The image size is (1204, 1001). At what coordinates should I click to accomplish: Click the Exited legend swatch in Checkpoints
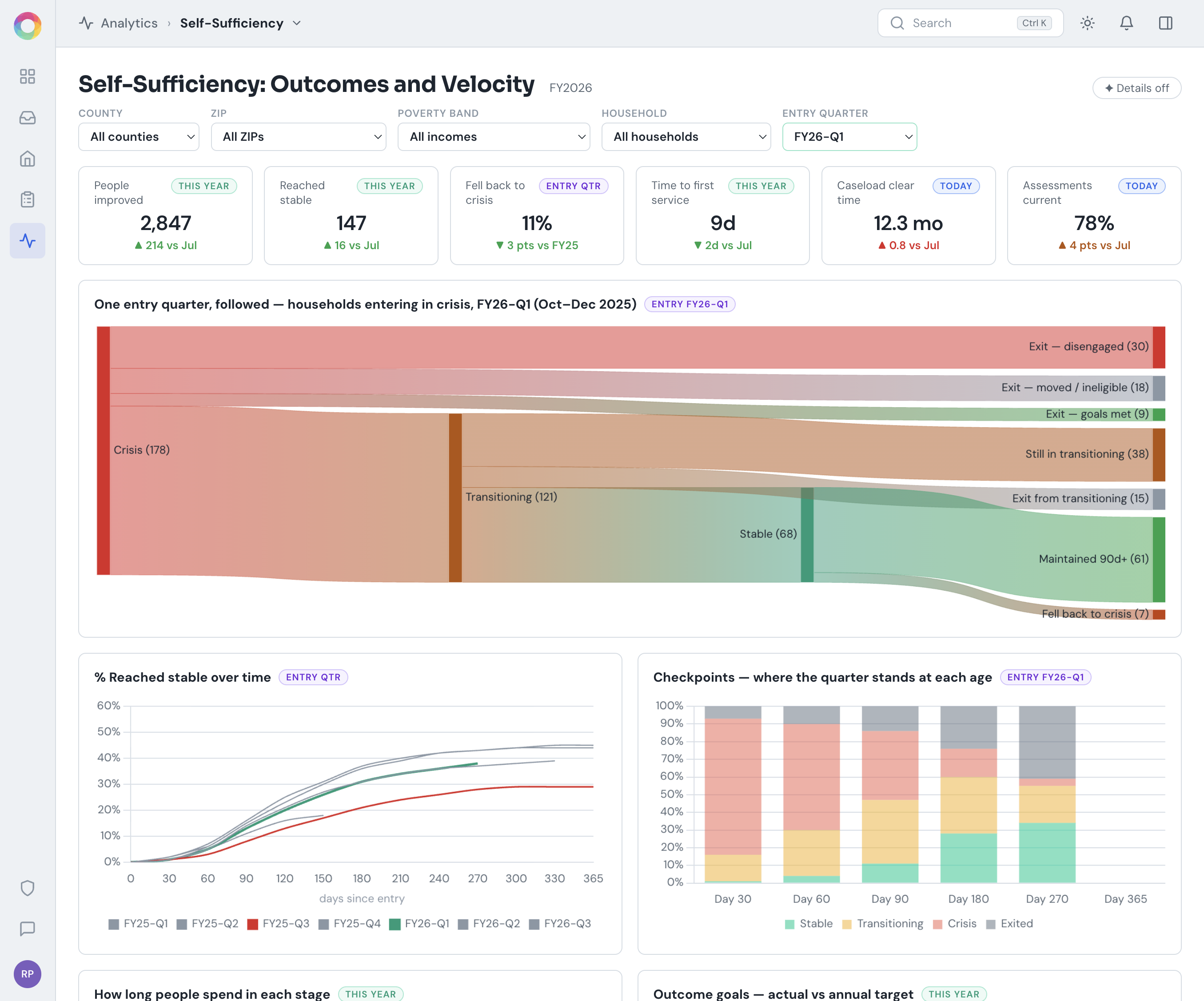[991, 924]
